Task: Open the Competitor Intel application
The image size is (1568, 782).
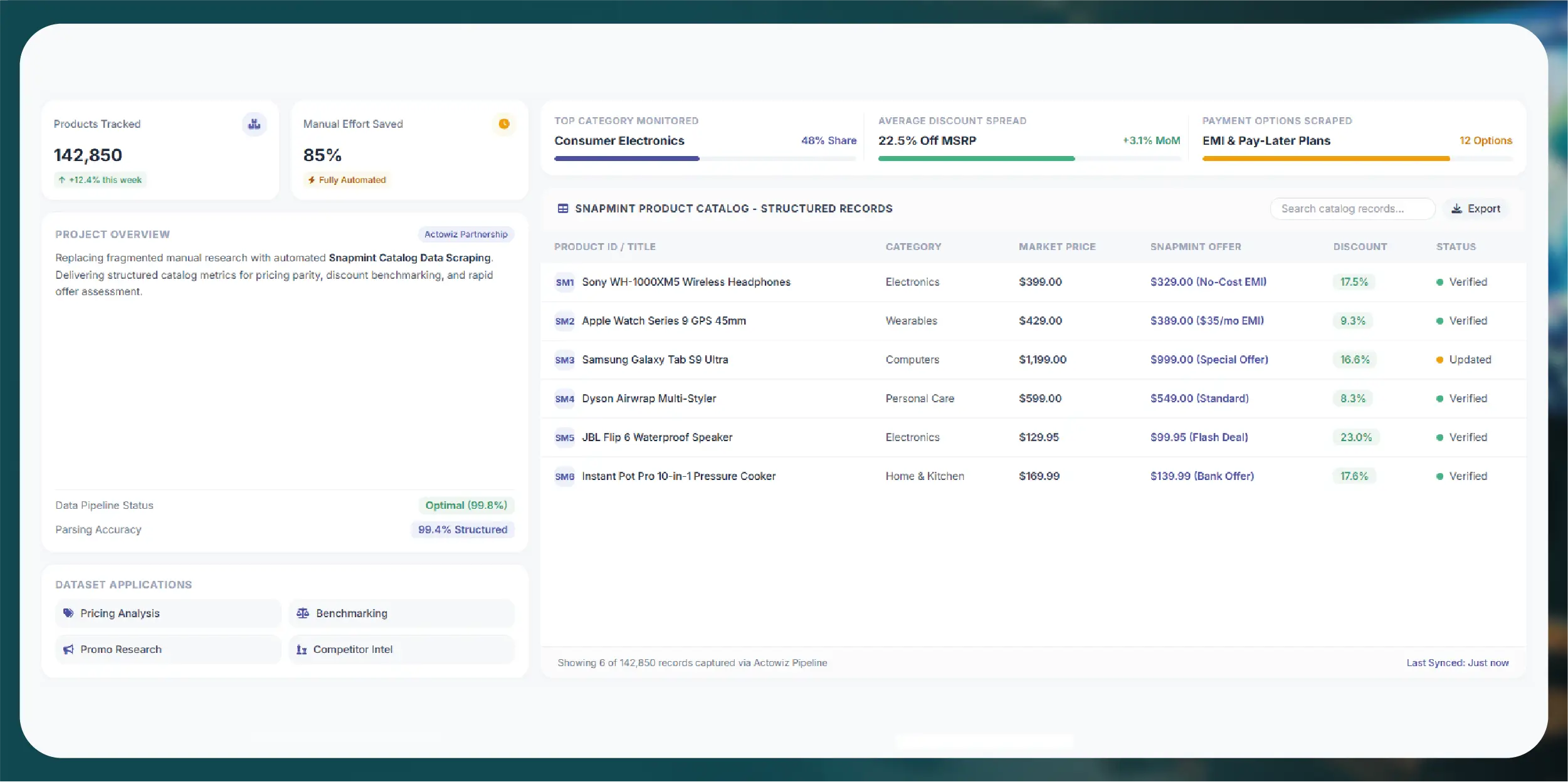Action: pos(402,650)
